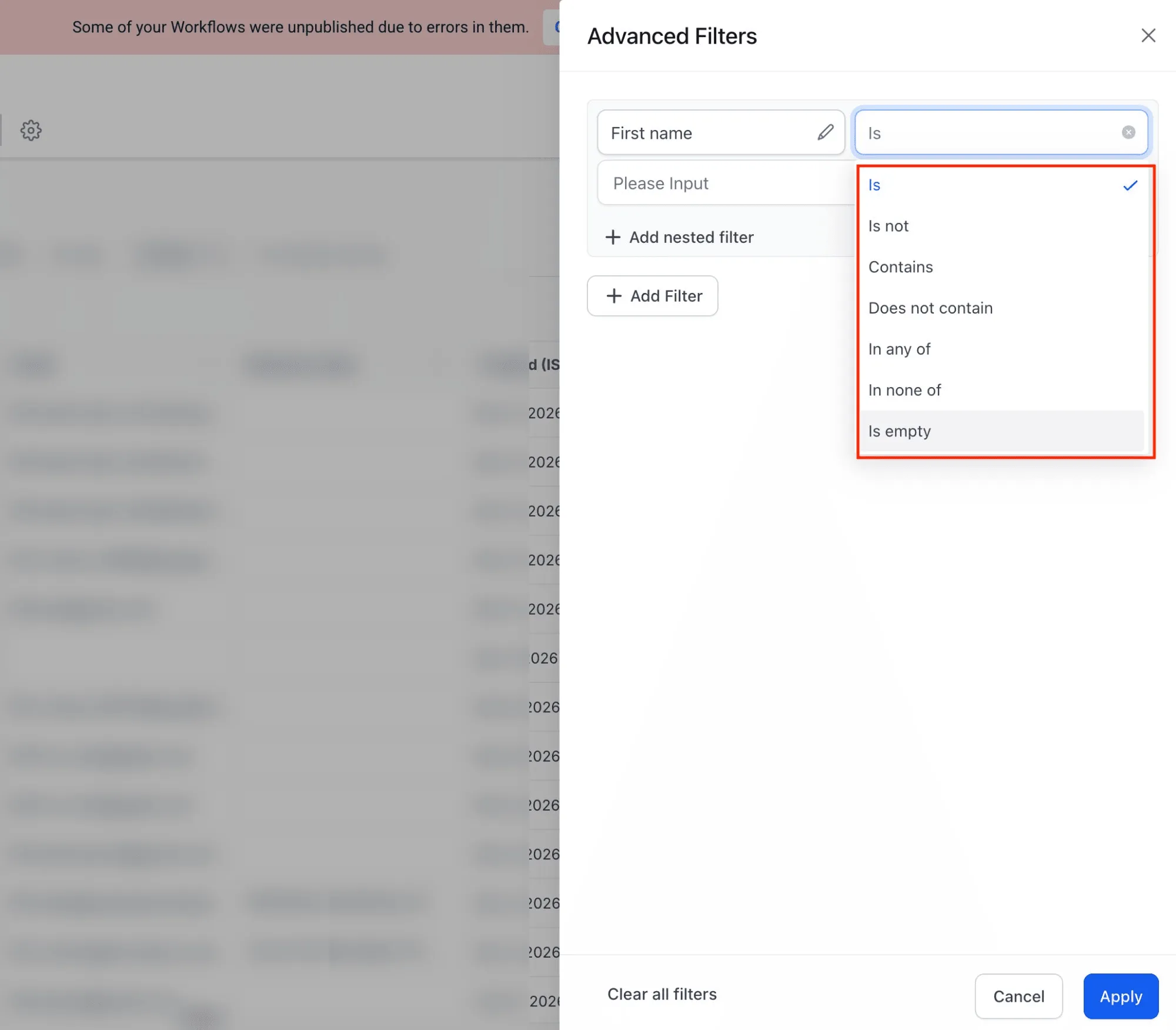The width and height of the screenshot is (1176, 1030).
Task: Close the Advanced Filters panel
Action: [x=1148, y=36]
